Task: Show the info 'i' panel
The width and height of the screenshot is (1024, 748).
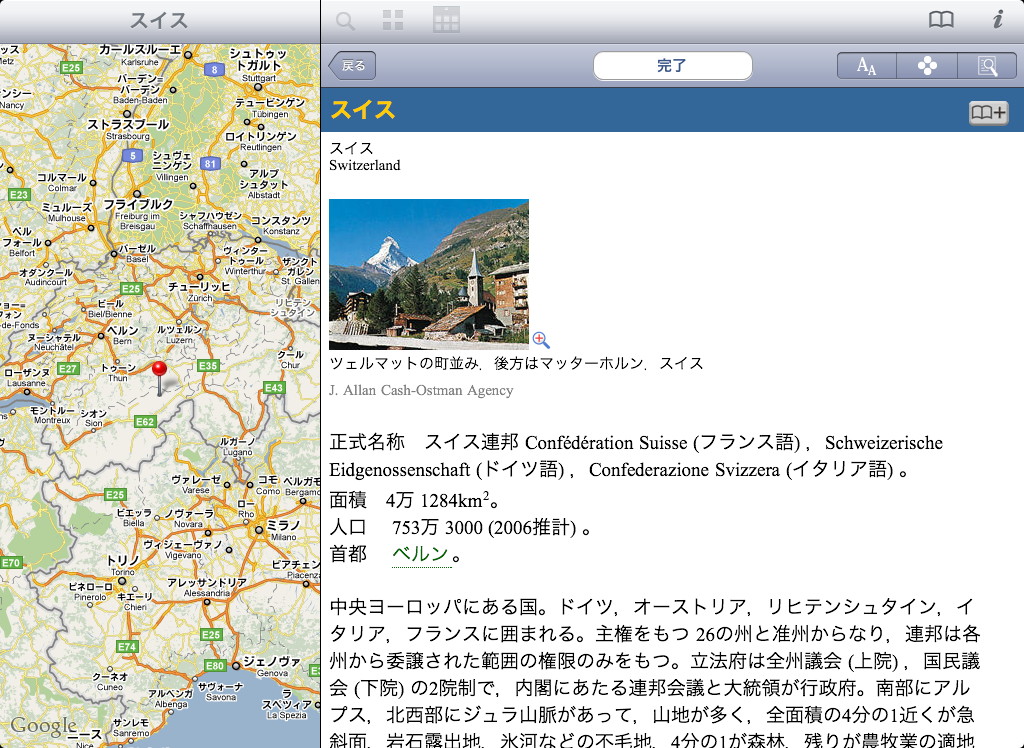Action: click(997, 20)
